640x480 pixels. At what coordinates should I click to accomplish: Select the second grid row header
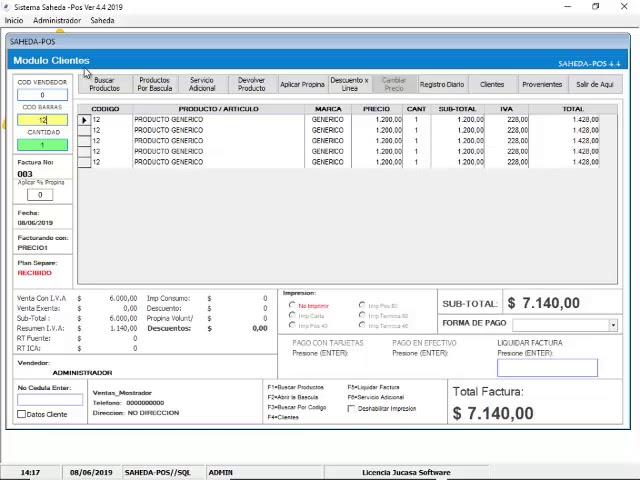coord(84,131)
